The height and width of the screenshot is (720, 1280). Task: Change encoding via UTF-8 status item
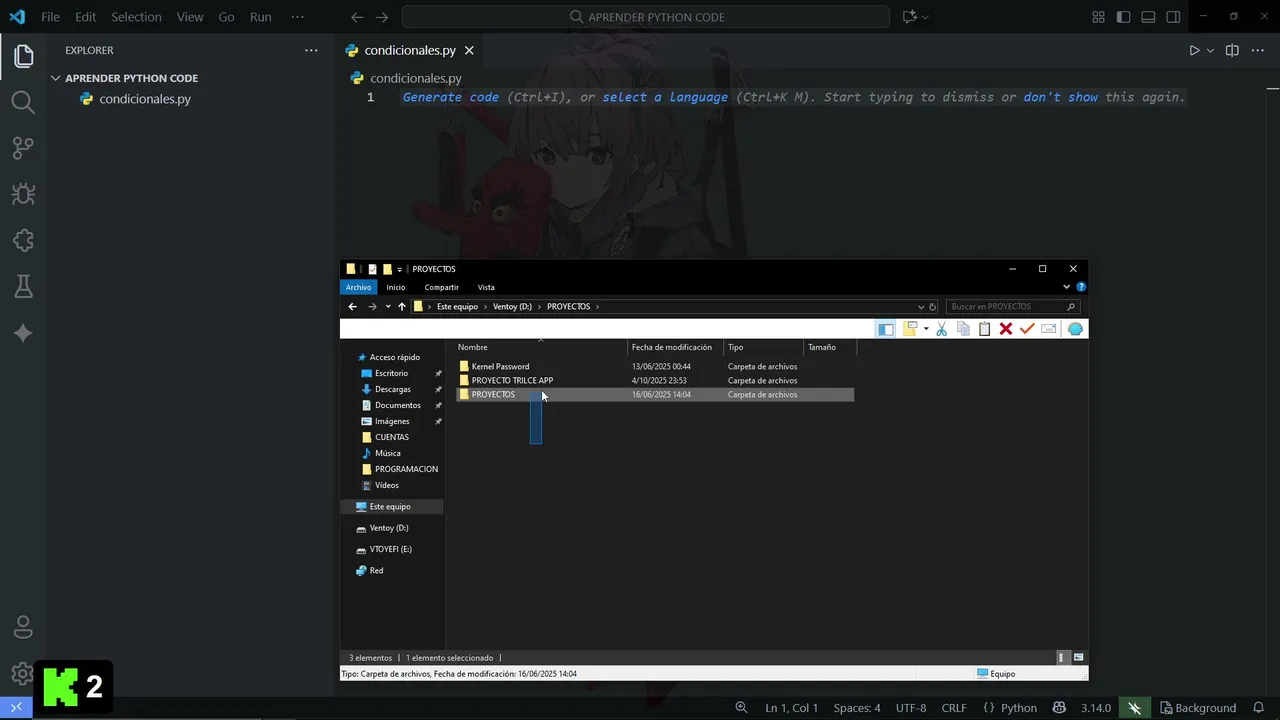click(x=911, y=708)
